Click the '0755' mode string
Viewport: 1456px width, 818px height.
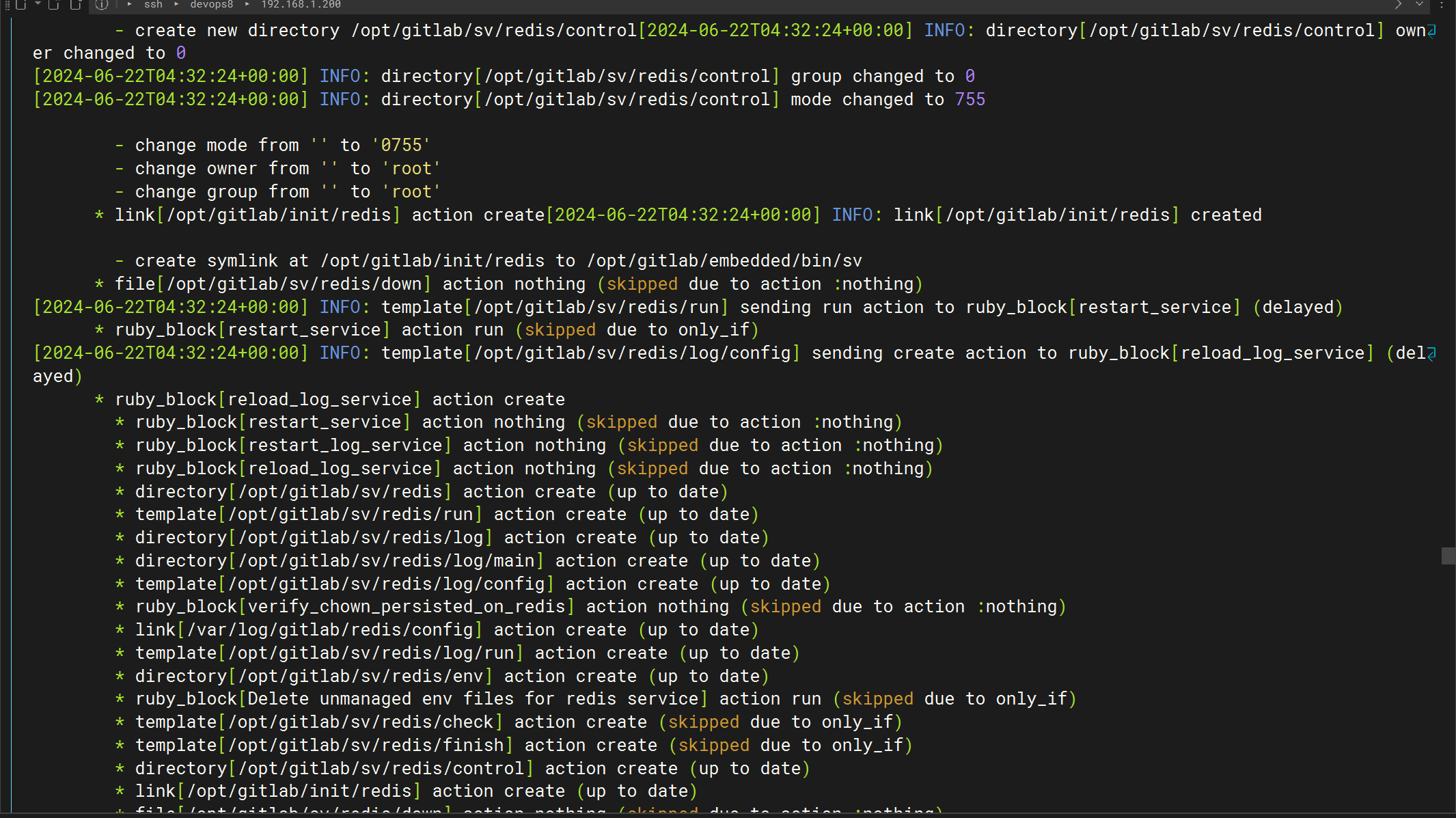tap(401, 146)
